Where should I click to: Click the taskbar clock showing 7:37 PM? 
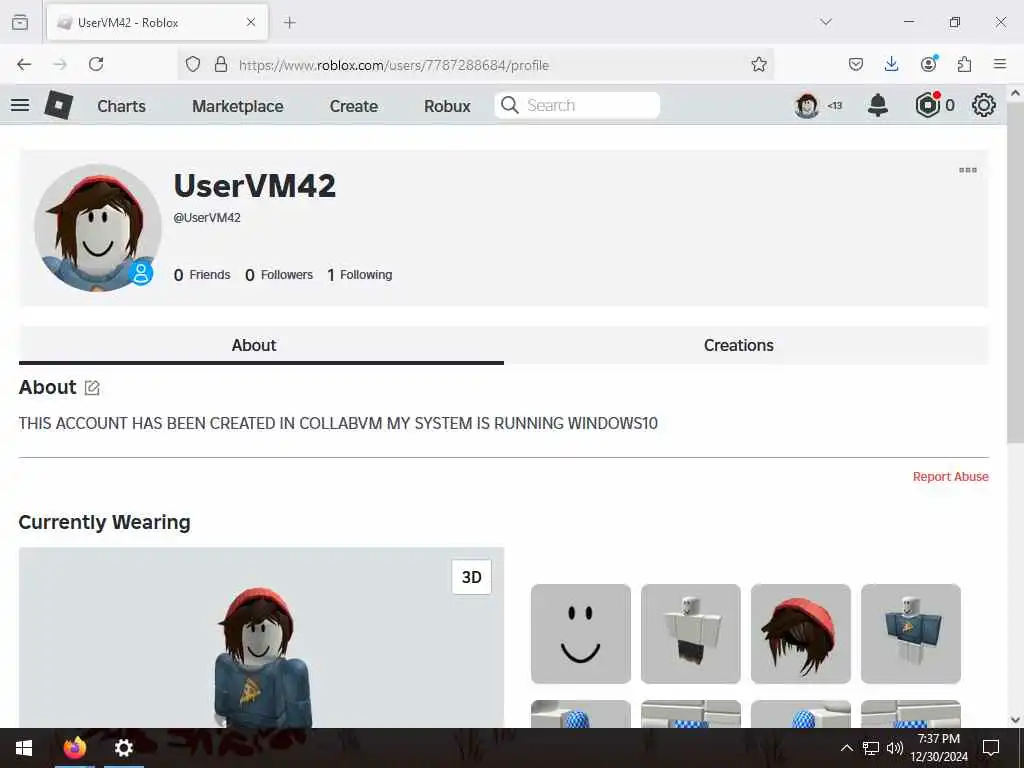[939, 748]
